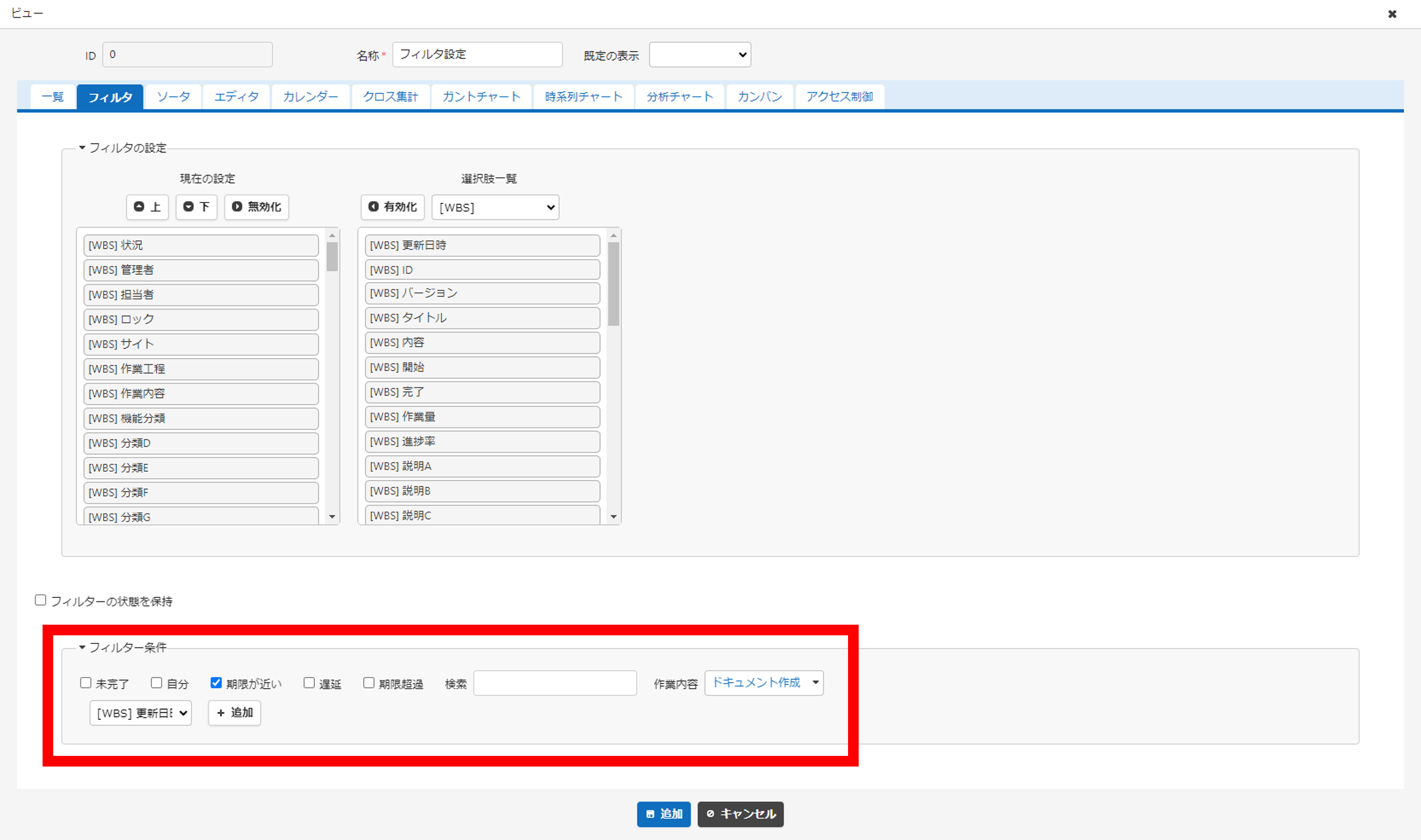
Task: Select [WBS] 作業工程 in current settings
Action: [x=201, y=369]
